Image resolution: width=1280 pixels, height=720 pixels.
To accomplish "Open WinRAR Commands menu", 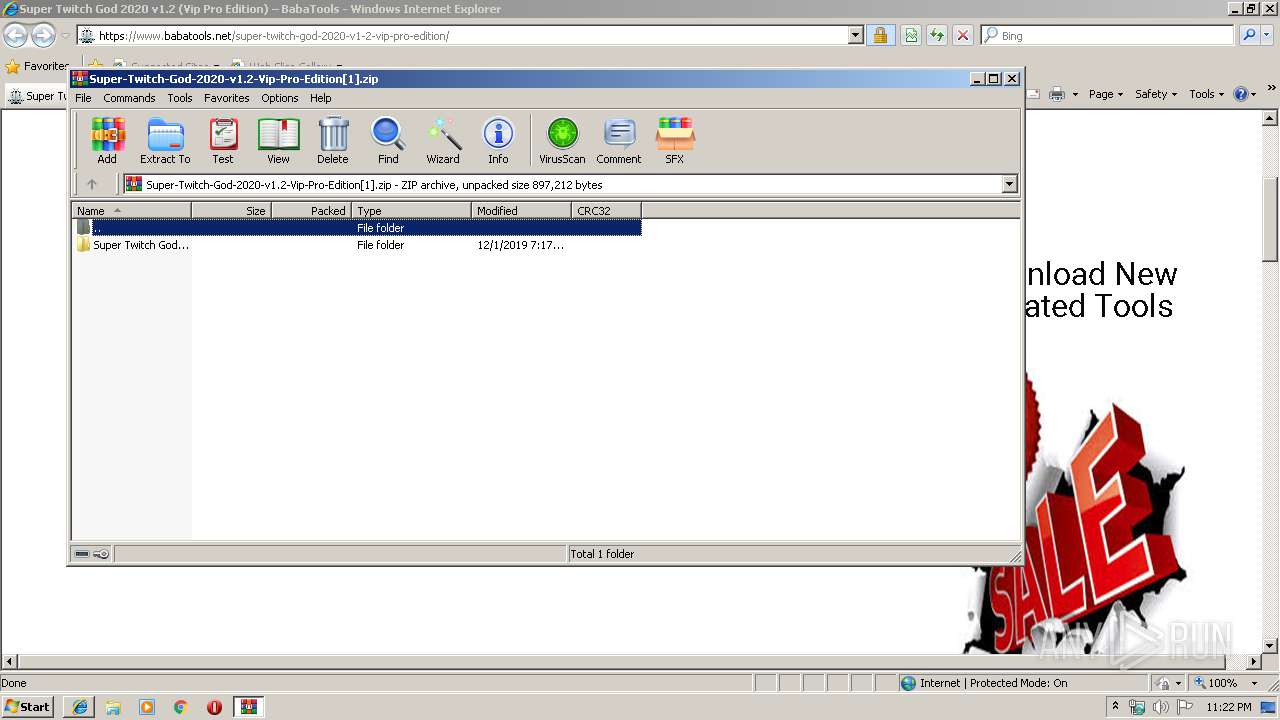I will (x=129, y=98).
